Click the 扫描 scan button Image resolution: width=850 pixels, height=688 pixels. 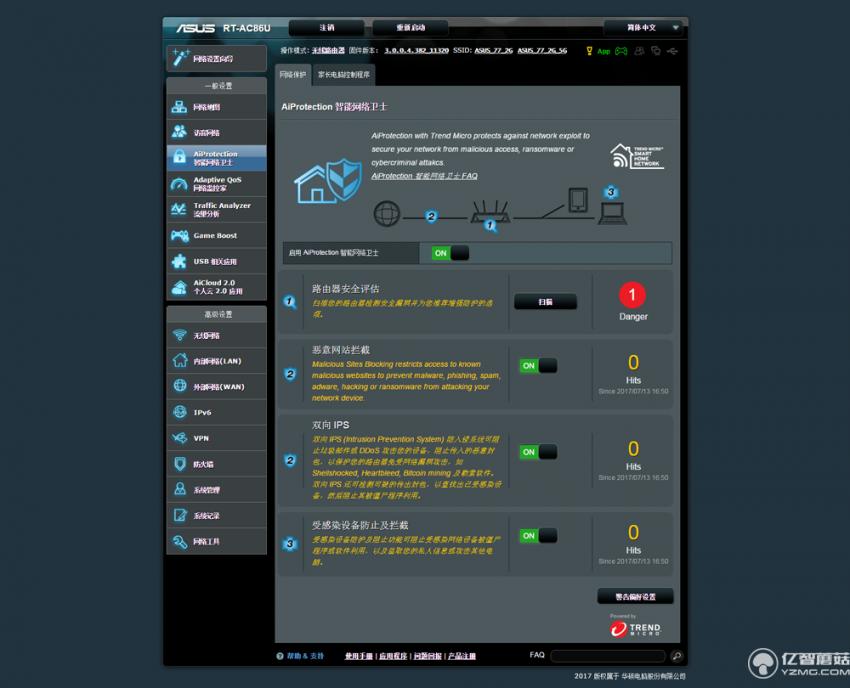545,302
